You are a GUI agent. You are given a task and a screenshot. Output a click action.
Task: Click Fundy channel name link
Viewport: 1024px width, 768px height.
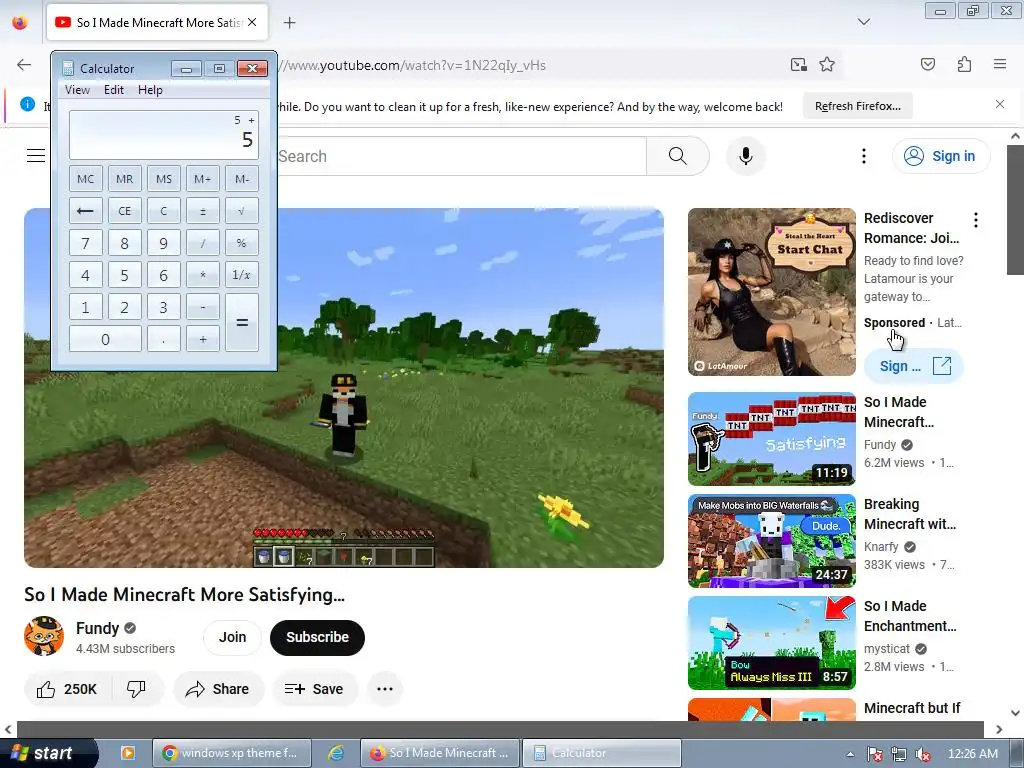97,628
